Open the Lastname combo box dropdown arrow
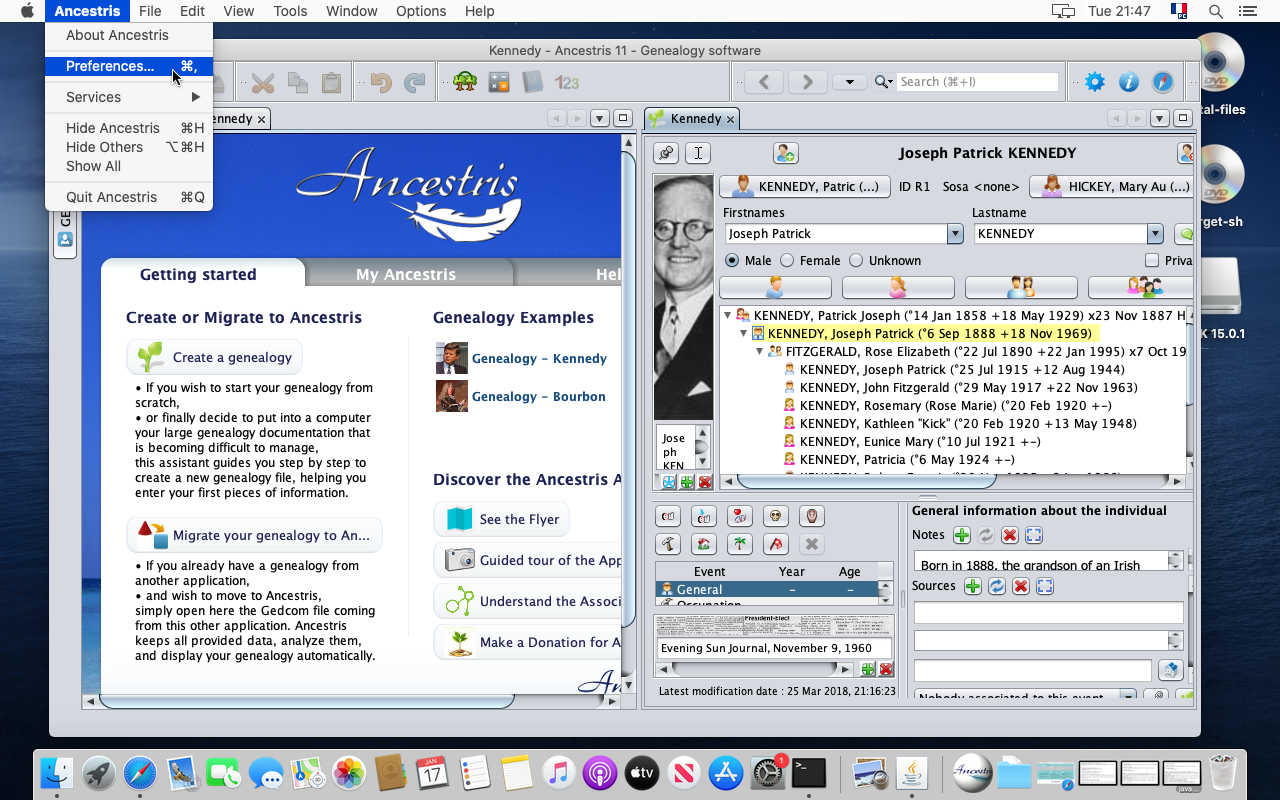The height and width of the screenshot is (800, 1280). pyautogui.click(x=1155, y=234)
